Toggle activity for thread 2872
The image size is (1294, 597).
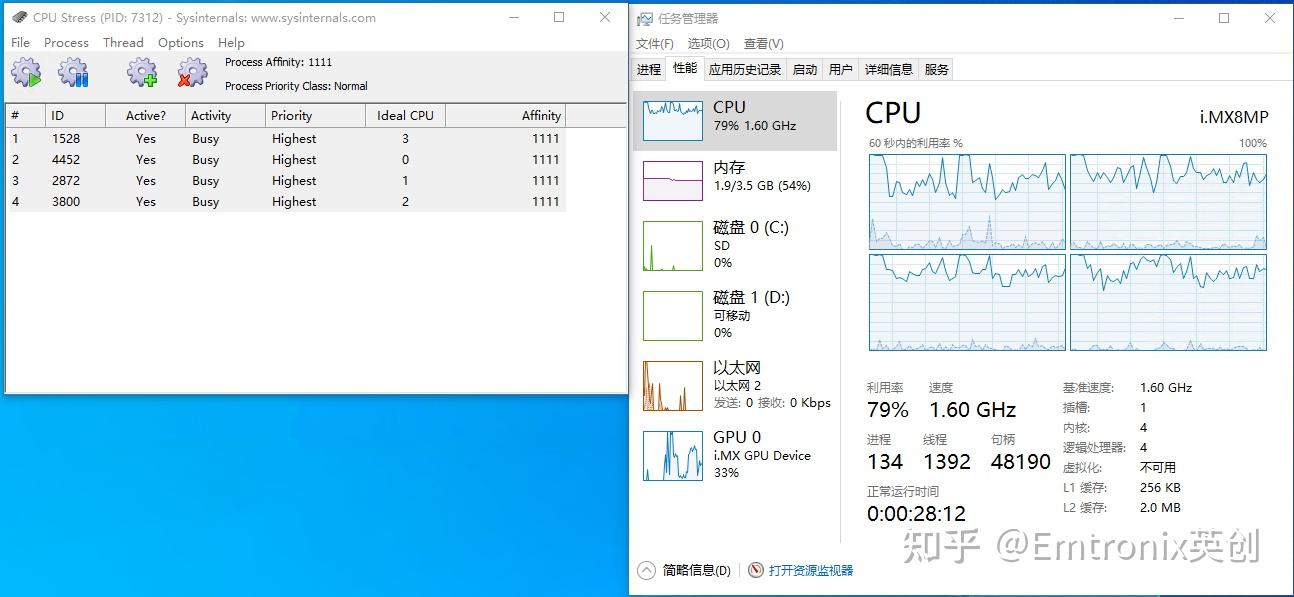tap(145, 180)
